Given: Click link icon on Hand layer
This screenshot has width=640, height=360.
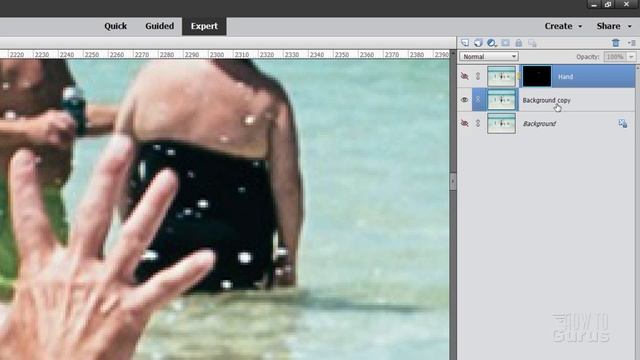Looking at the screenshot, I should click(x=478, y=76).
